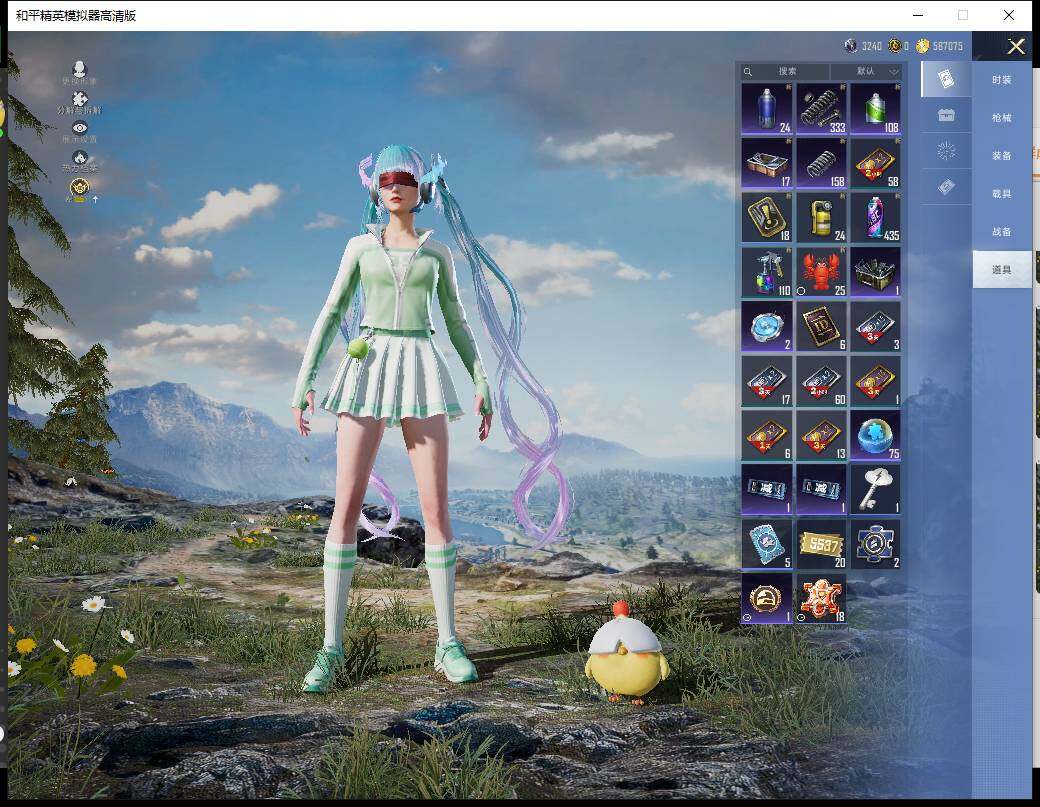Image resolution: width=1040 pixels, height=807 pixels.
Task: Choose the spray paint gun item
Action: [x=766, y=272]
